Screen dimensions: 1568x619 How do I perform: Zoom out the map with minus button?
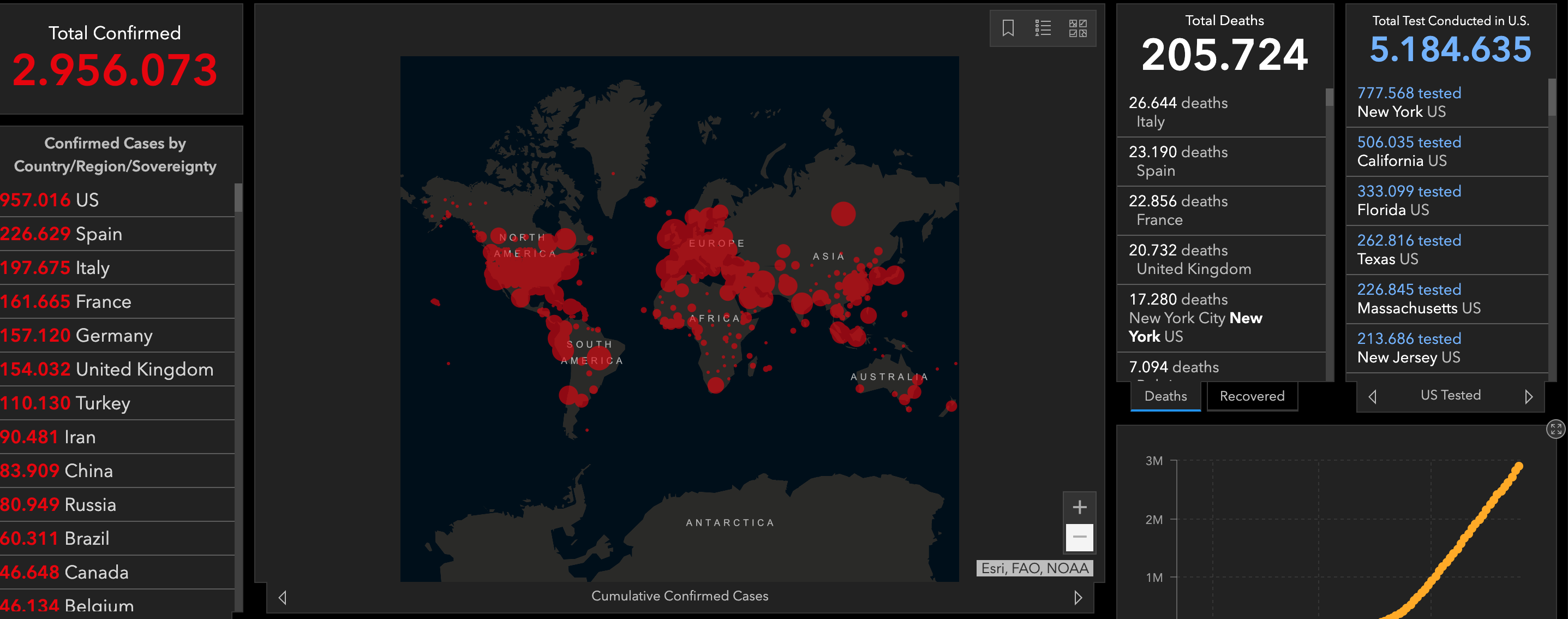click(1079, 537)
